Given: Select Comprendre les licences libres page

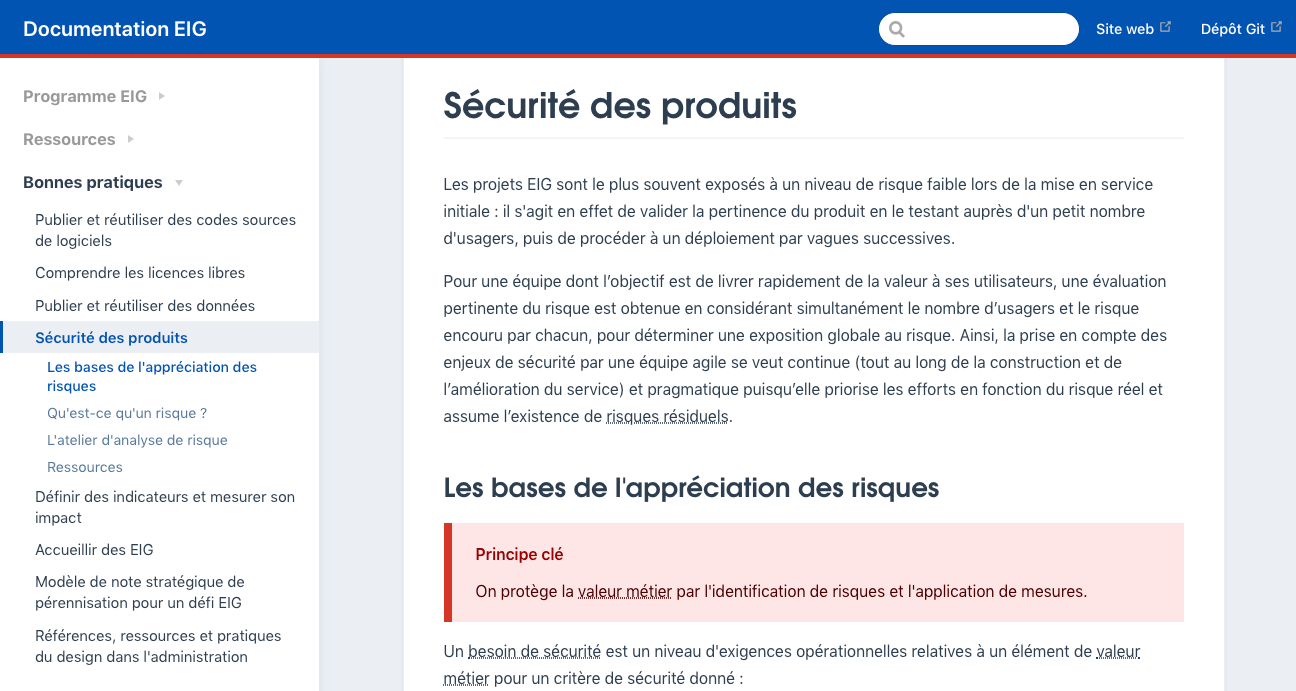Looking at the screenshot, I should click(x=140, y=273).
